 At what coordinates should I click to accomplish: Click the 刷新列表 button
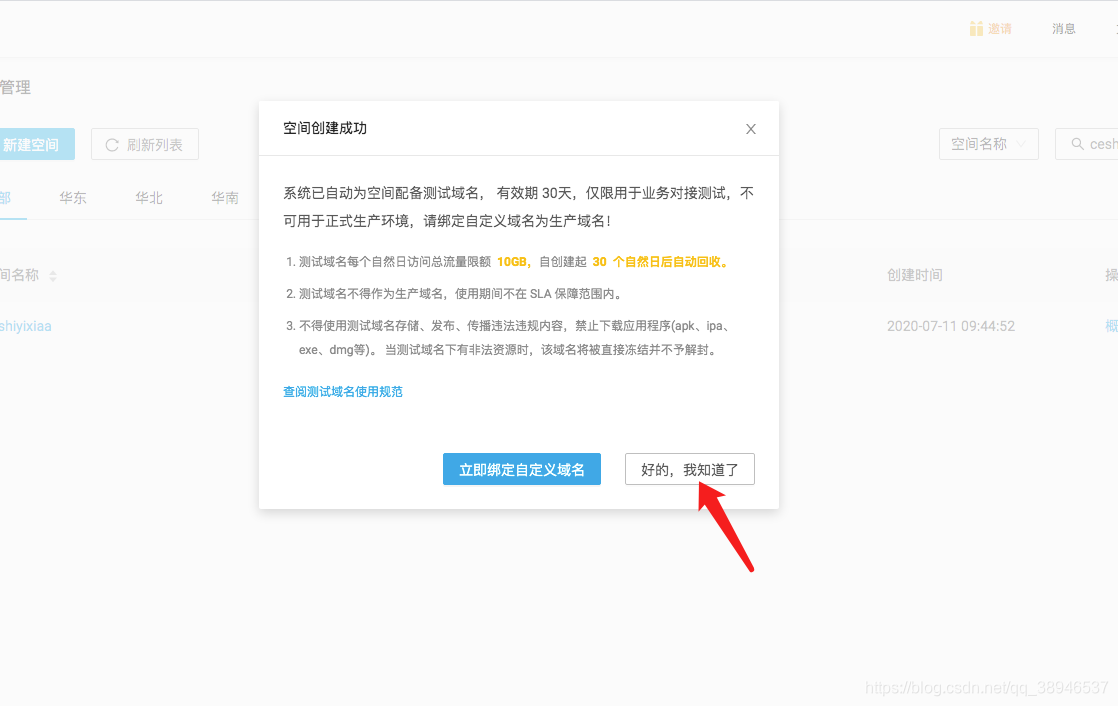[x=145, y=144]
